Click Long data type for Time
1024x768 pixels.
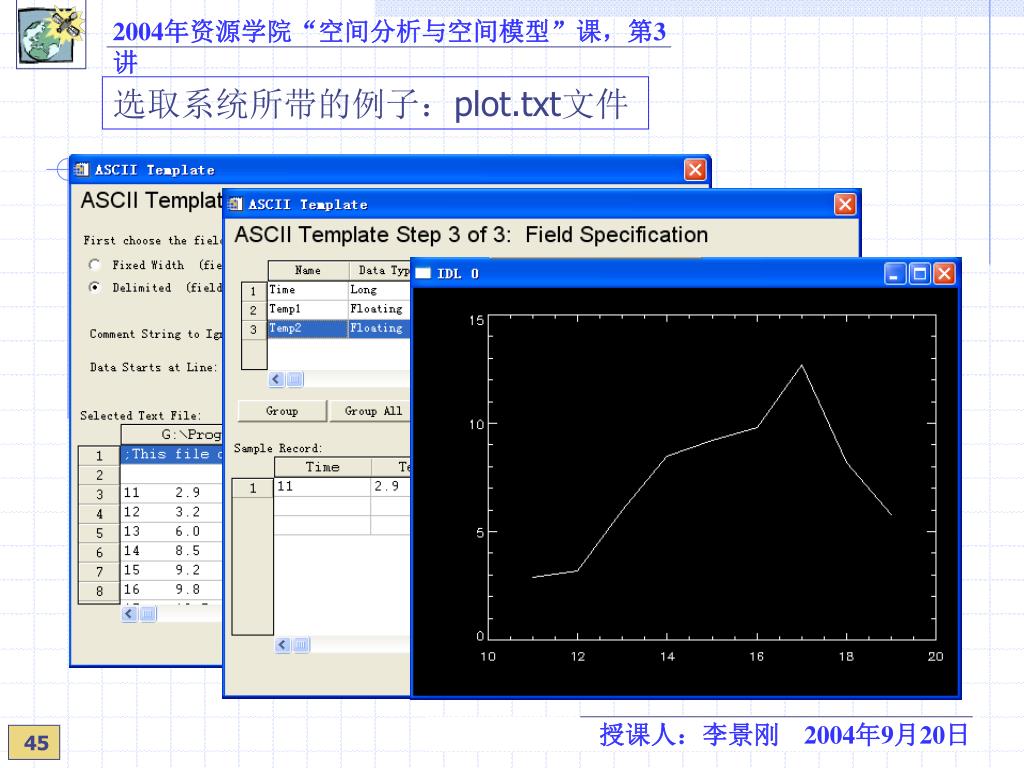coord(379,290)
